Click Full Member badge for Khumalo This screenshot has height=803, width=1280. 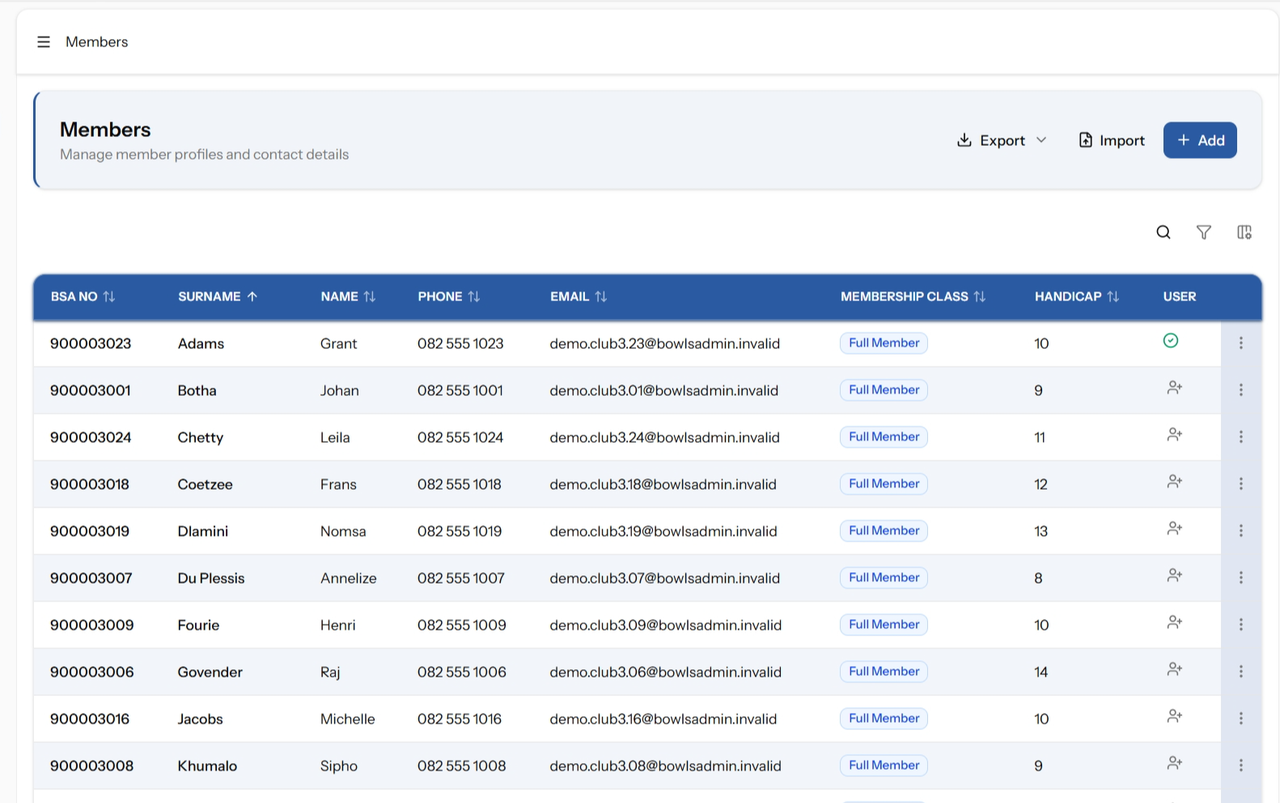884,766
